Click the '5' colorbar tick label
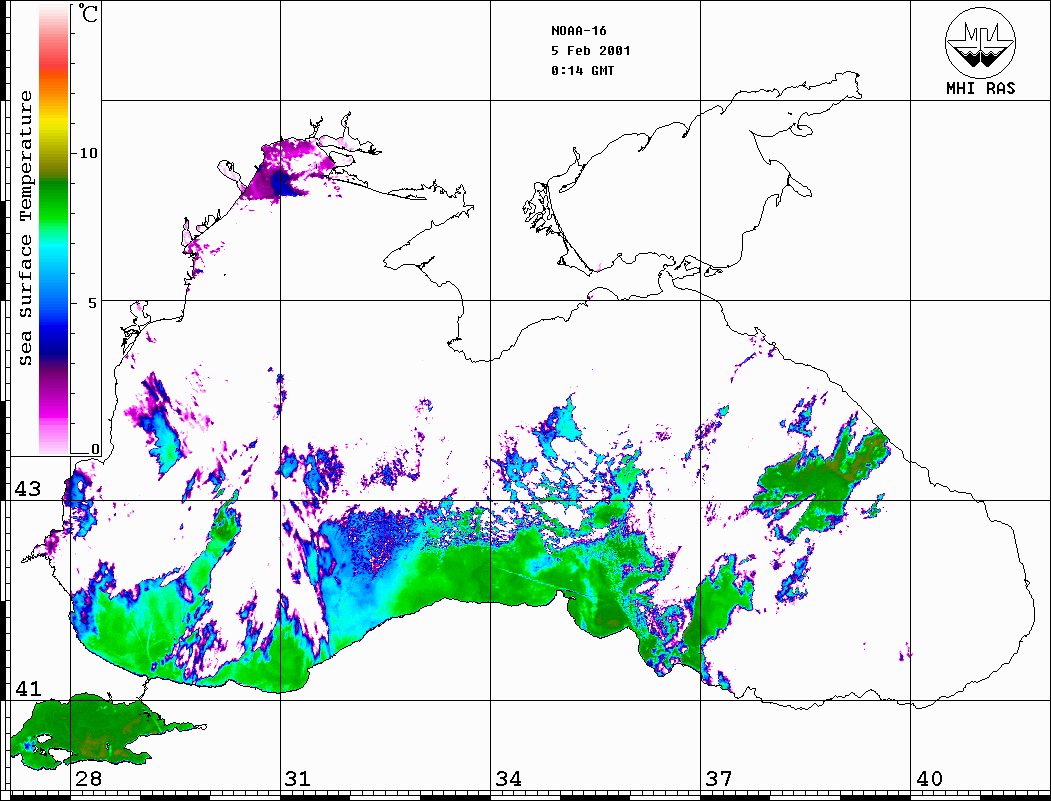Image resolution: width=1051 pixels, height=801 pixels. tap(92, 302)
